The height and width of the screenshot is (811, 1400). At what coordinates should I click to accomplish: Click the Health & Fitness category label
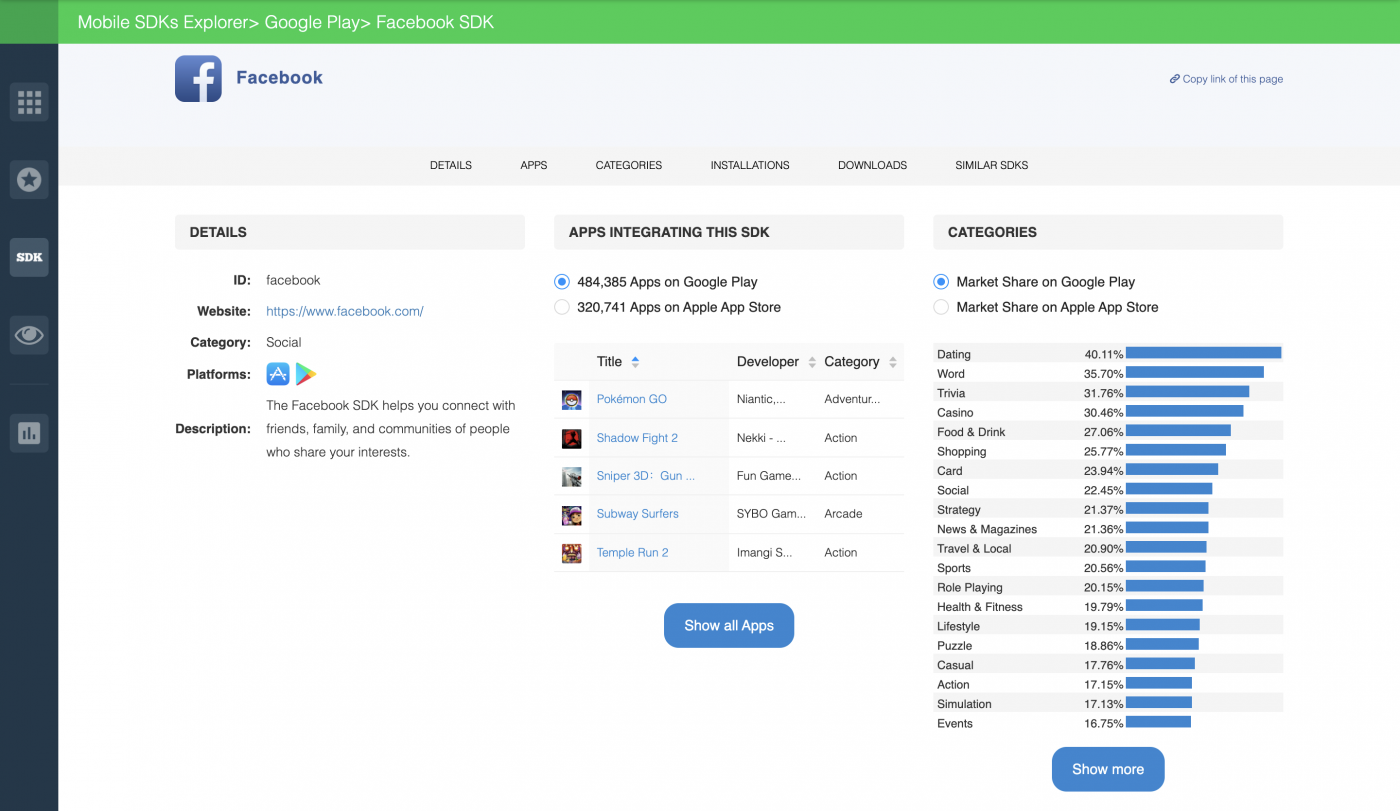(980, 607)
